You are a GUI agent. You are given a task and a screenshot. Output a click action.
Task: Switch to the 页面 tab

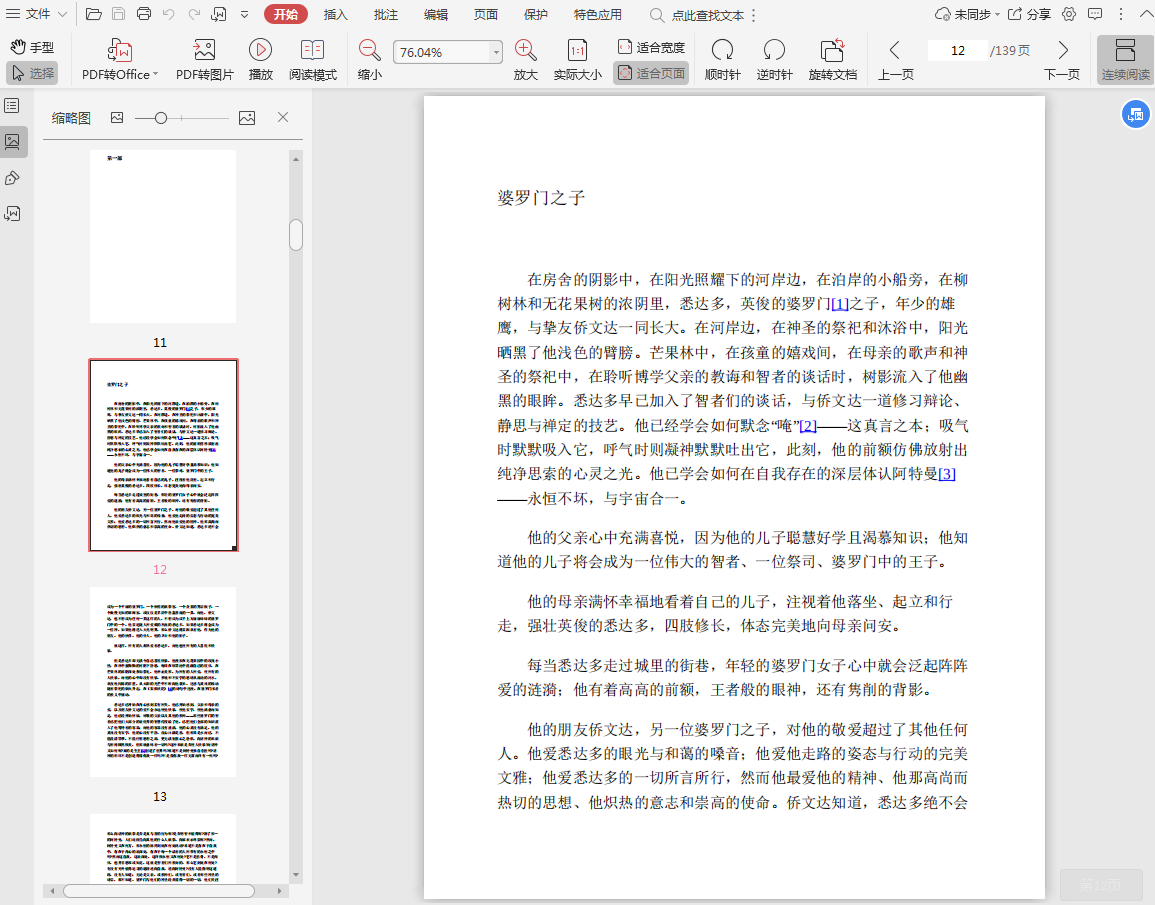(x=485, y=15)
